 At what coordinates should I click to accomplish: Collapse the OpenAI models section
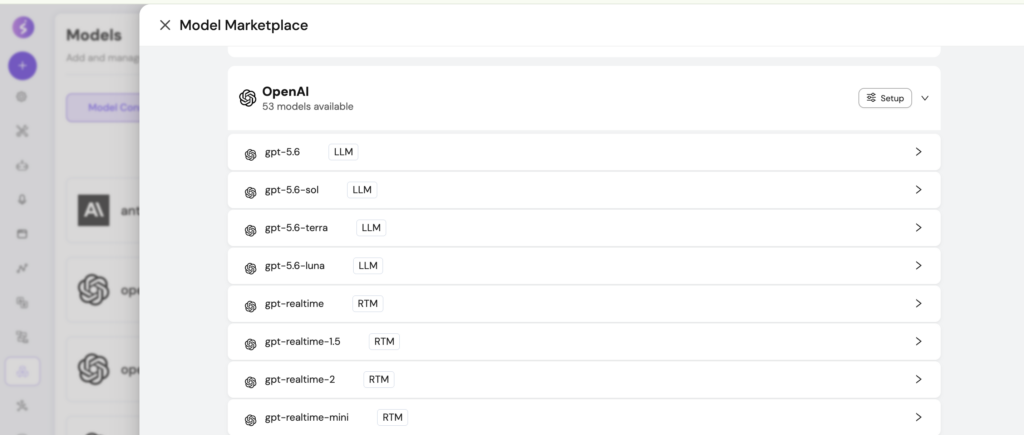[925, 98]
